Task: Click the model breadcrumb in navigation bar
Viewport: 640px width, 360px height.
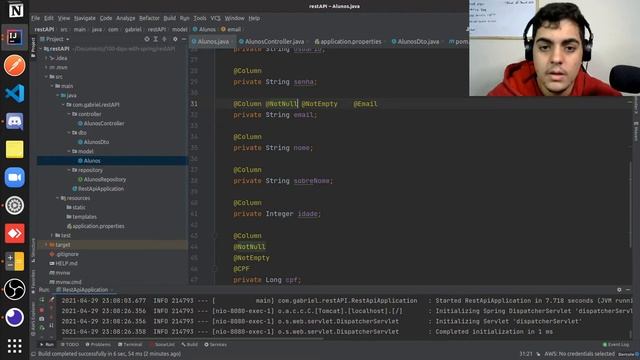Action: (179, 29)
